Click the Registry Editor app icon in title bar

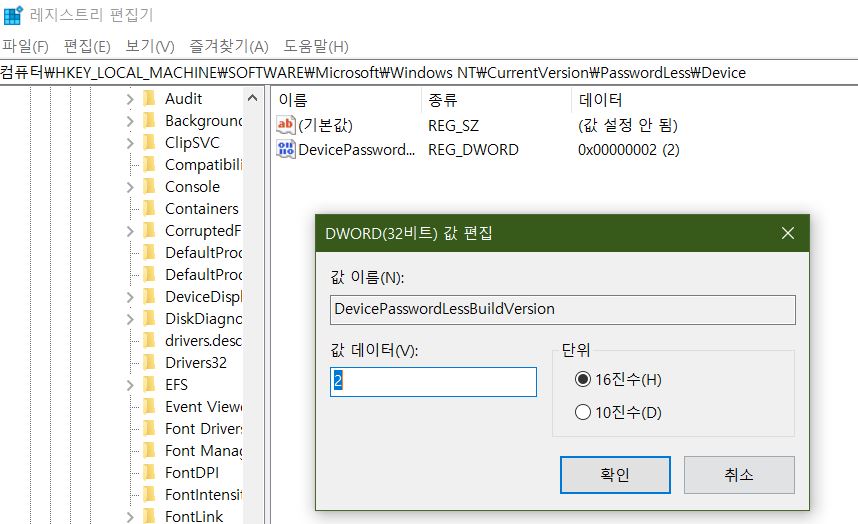point(13,15)
